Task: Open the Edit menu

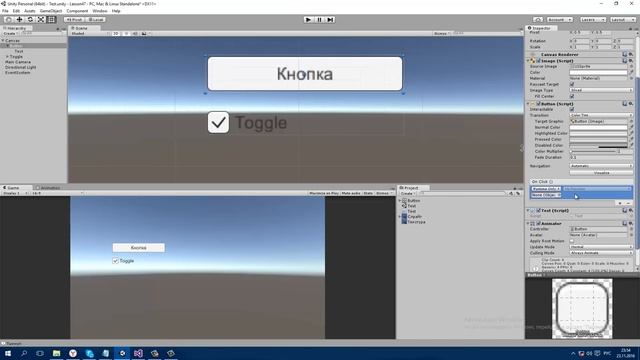Action: pyautogui.click(x=16, y=11)
